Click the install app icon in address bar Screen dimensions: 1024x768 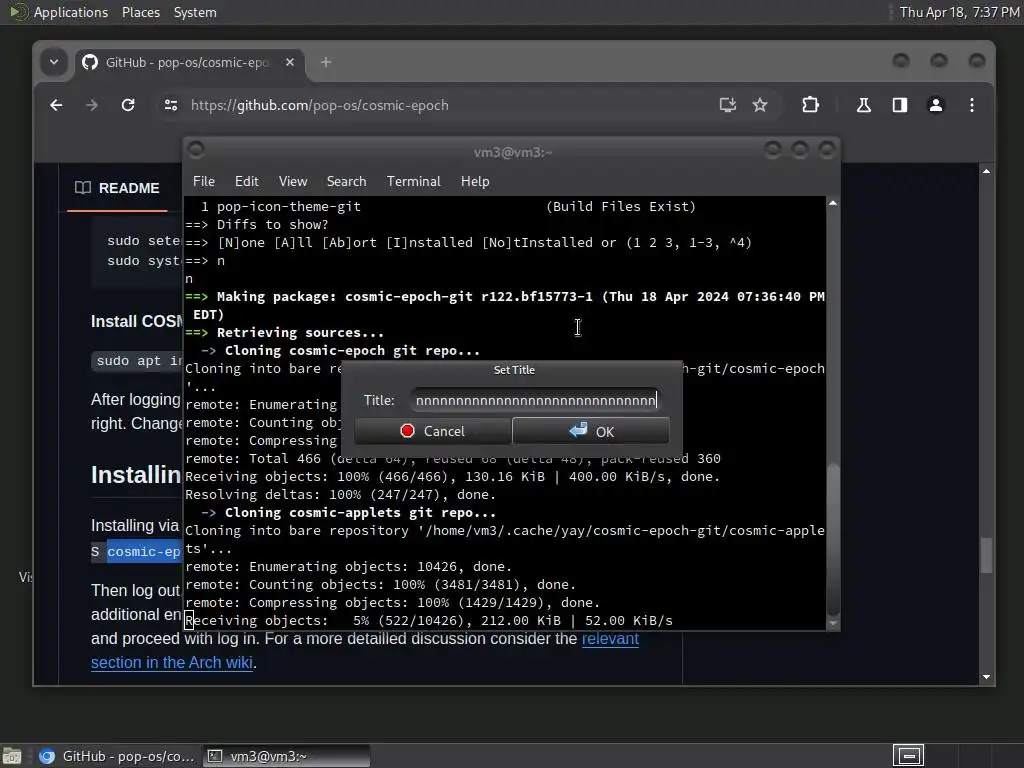[x=728, y=105]
